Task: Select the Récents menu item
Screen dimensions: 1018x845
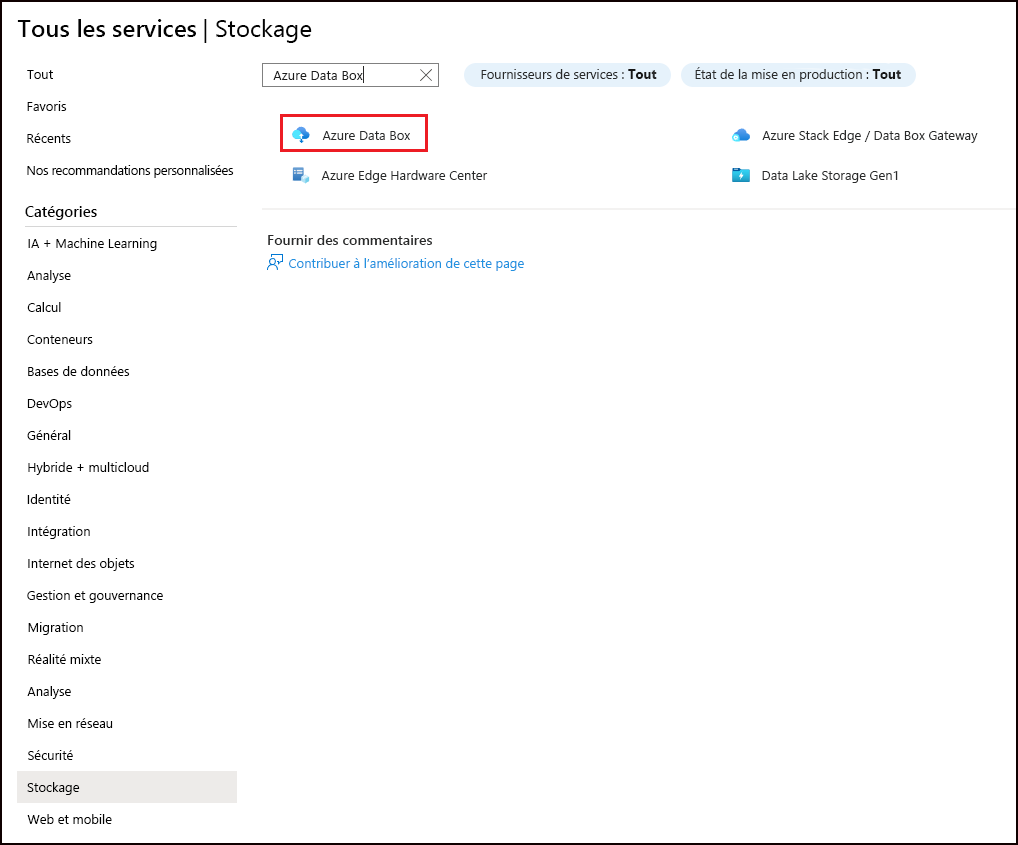Action: pos(49,138)
